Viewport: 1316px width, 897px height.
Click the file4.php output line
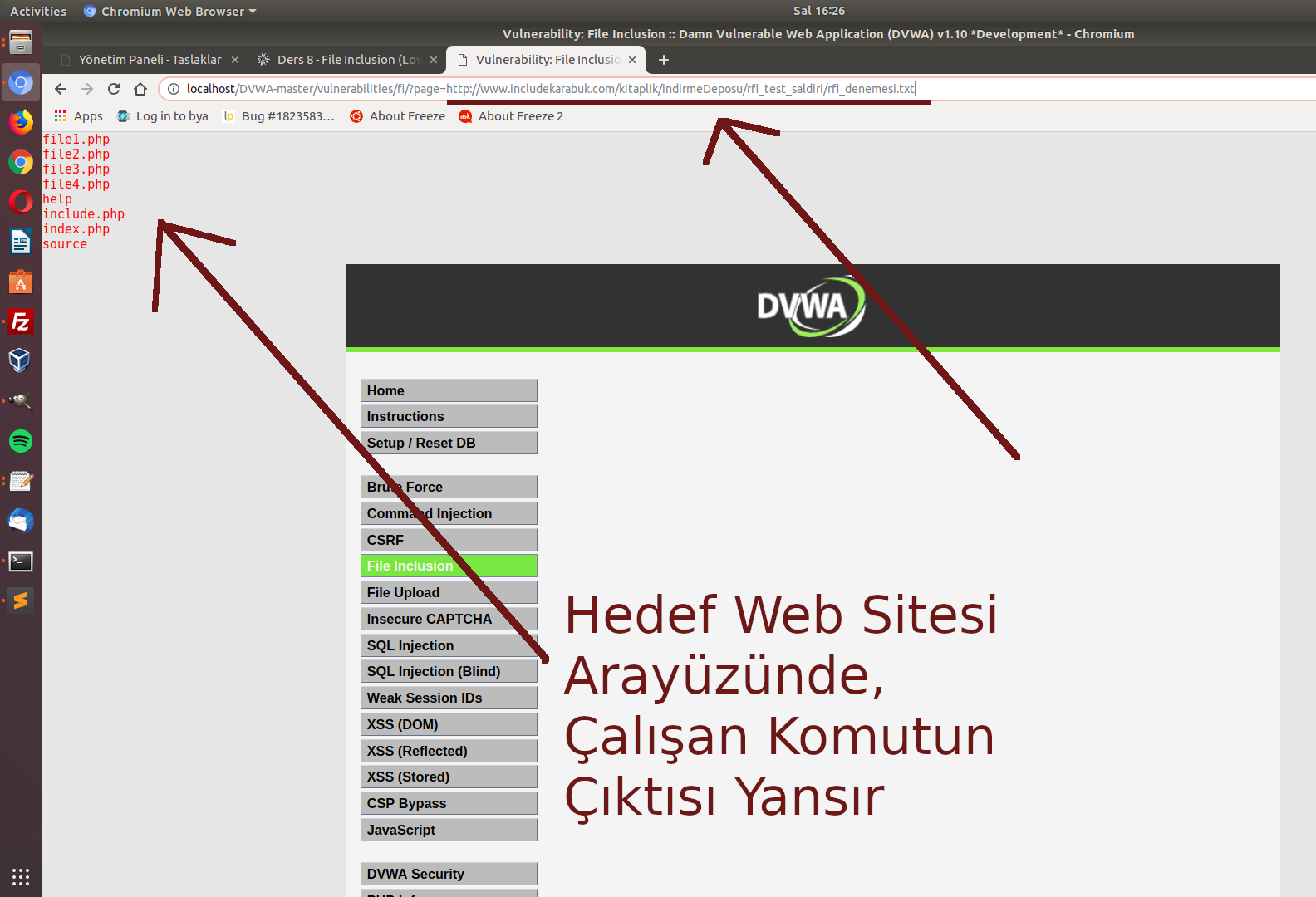click(x=76, y=184)
